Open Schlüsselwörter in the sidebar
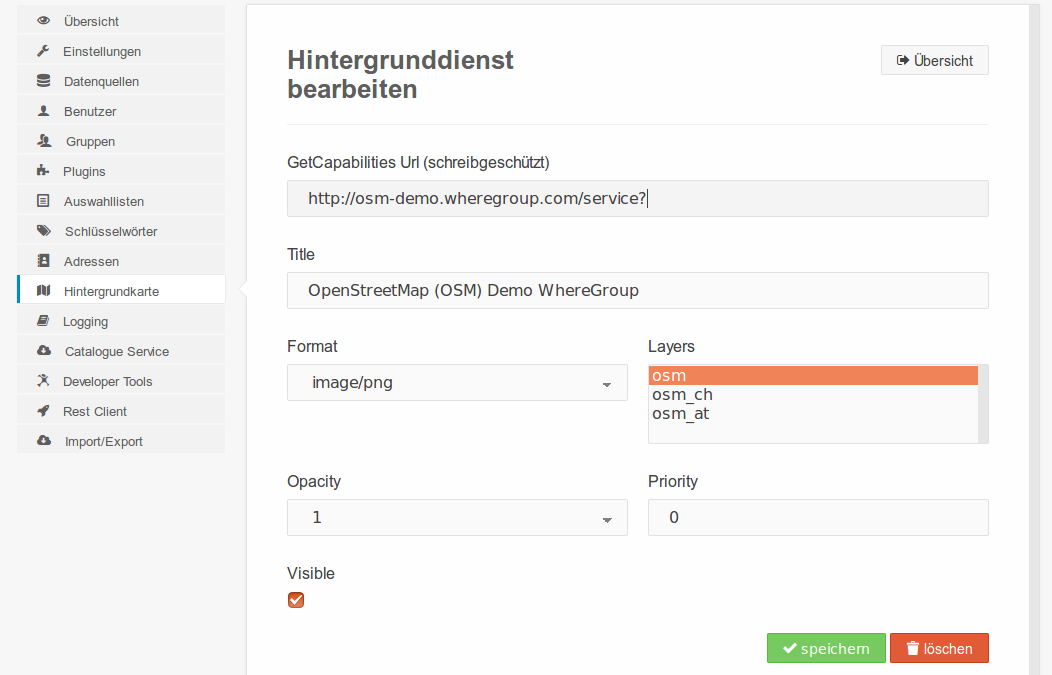Screen dimensions: 1052x675 coord(121,231)
